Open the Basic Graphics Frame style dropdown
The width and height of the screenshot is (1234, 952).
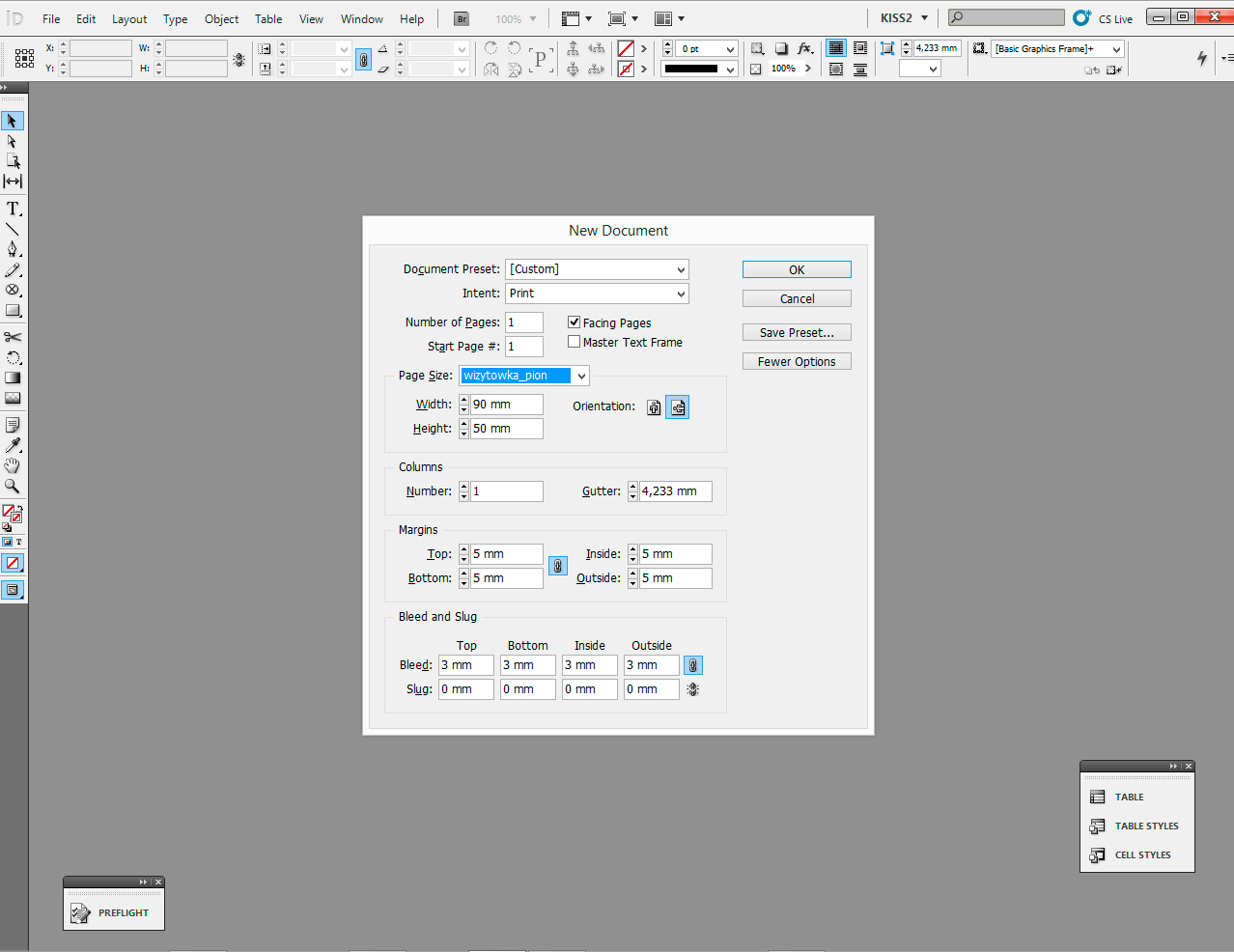point(1058,49)
